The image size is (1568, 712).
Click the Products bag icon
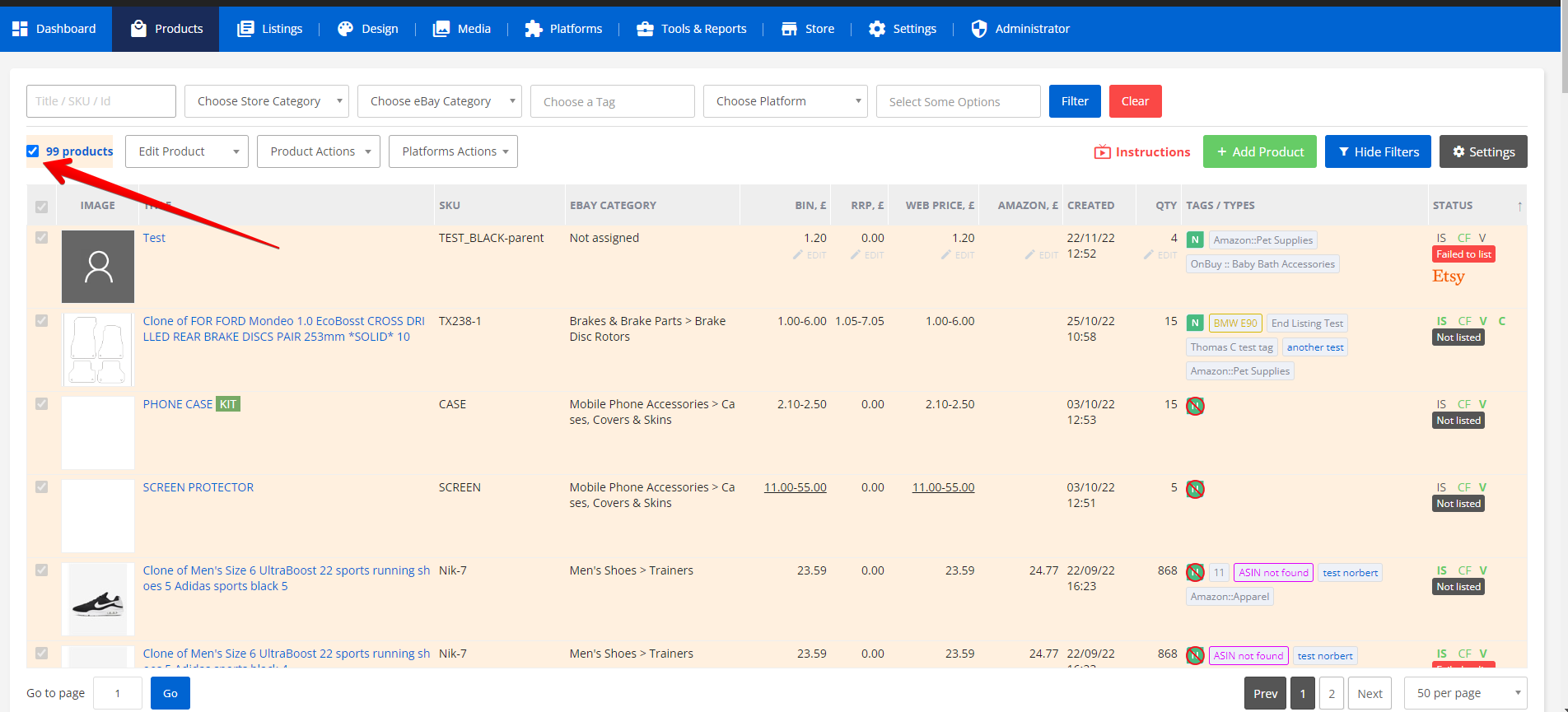[x=139, y=29]
